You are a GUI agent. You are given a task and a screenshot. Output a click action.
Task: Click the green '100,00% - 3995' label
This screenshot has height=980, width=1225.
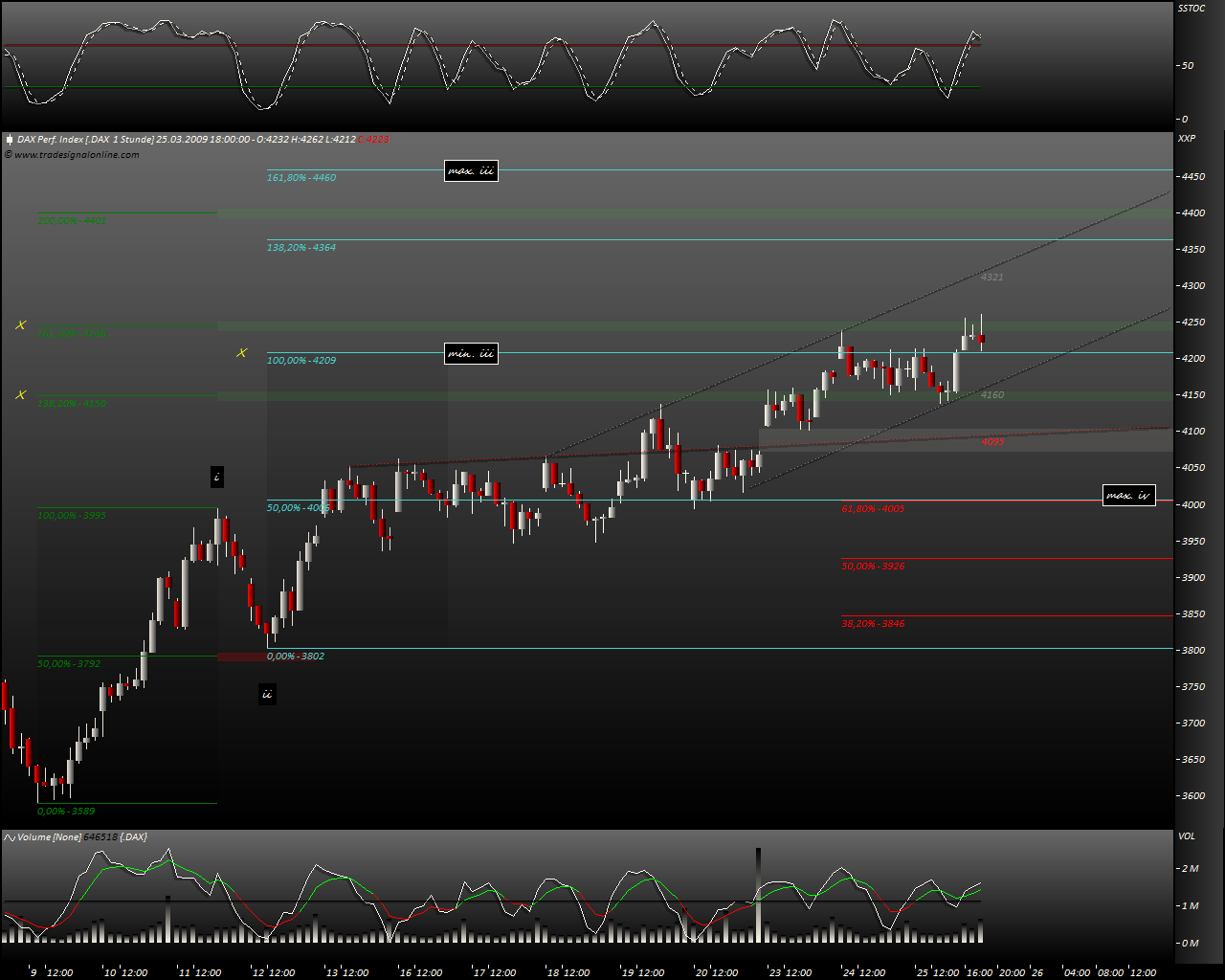click(72, 516)
